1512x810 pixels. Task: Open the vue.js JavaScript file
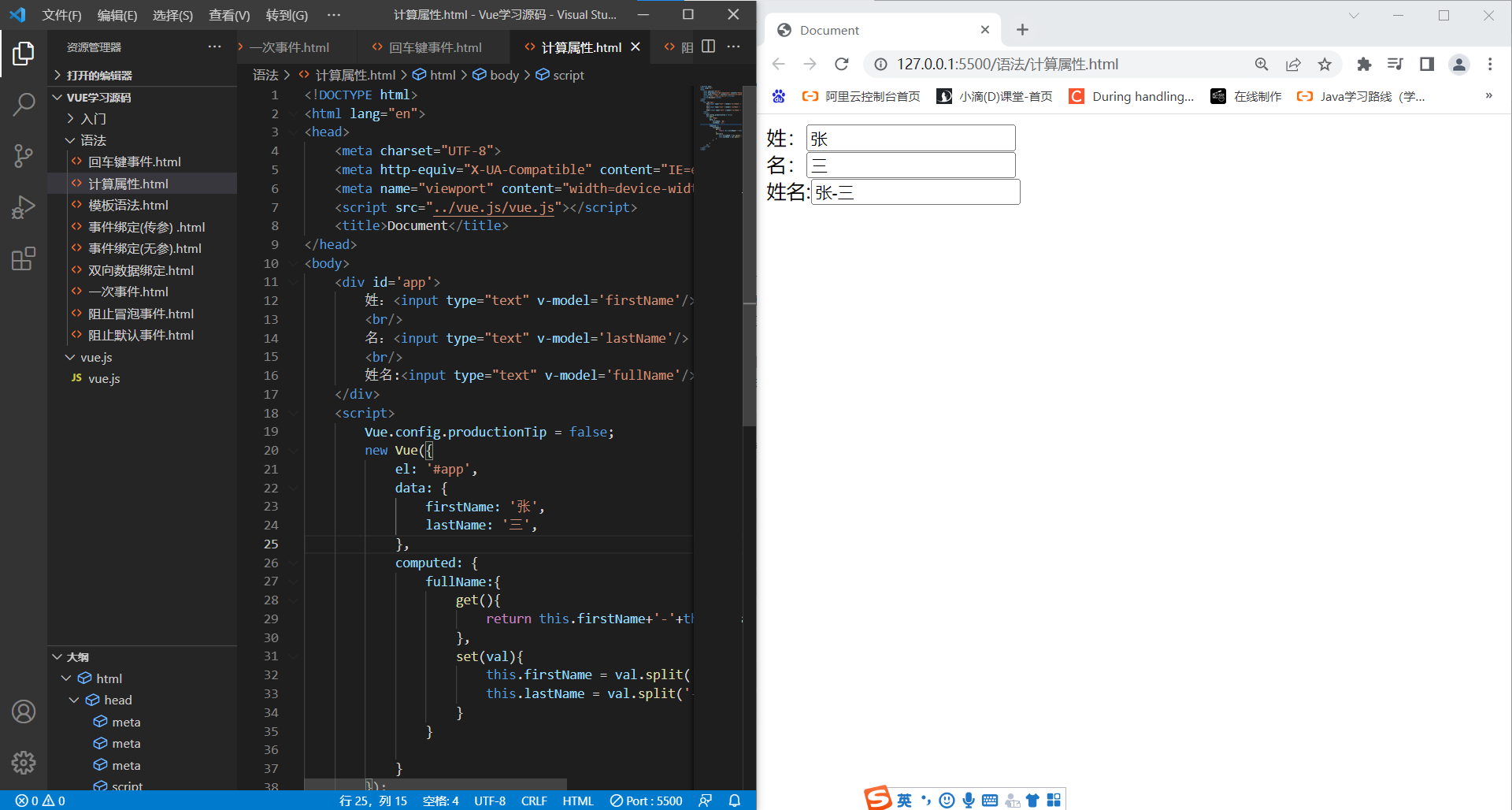pyautogui.click(x=104, y=378)
